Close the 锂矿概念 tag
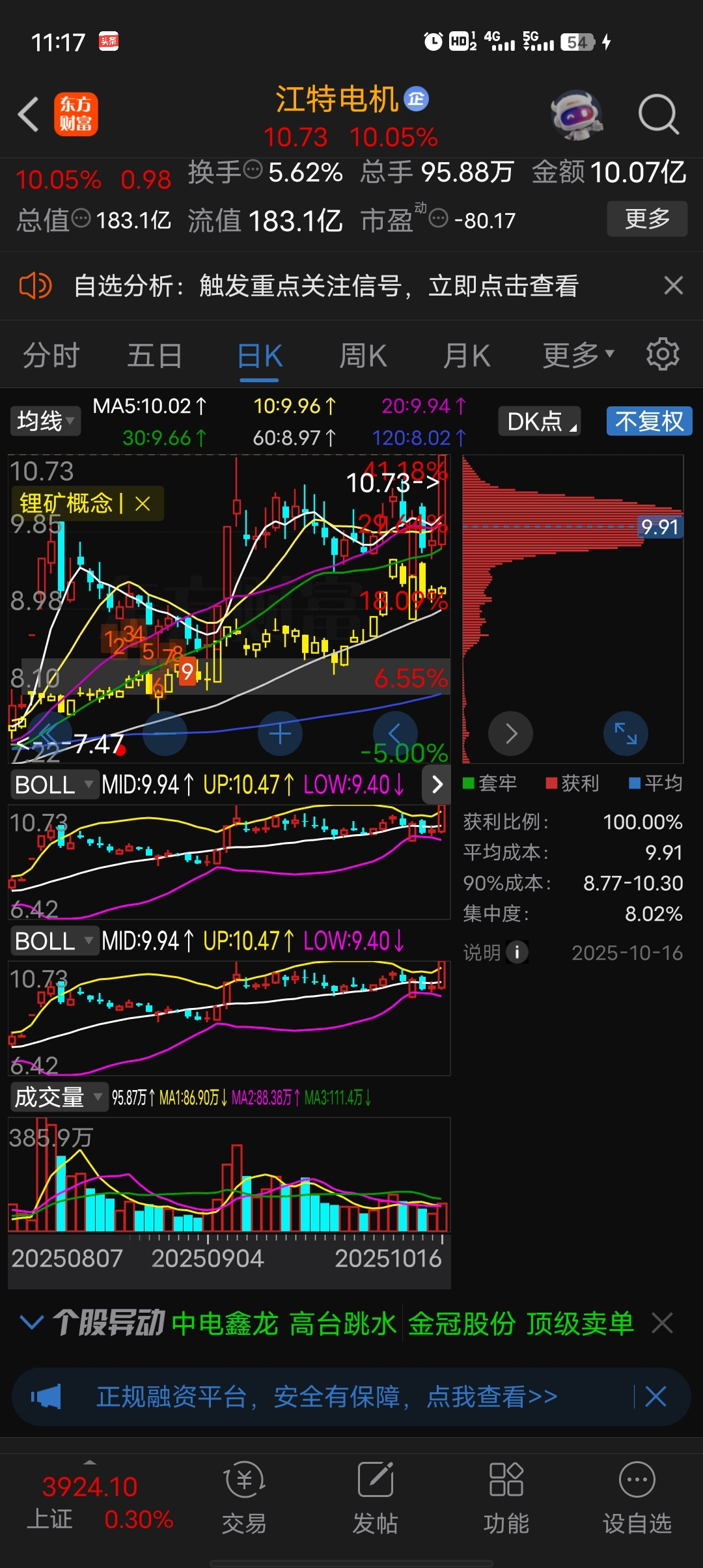The image size is (703, 1568). click(x=143, y=503)
